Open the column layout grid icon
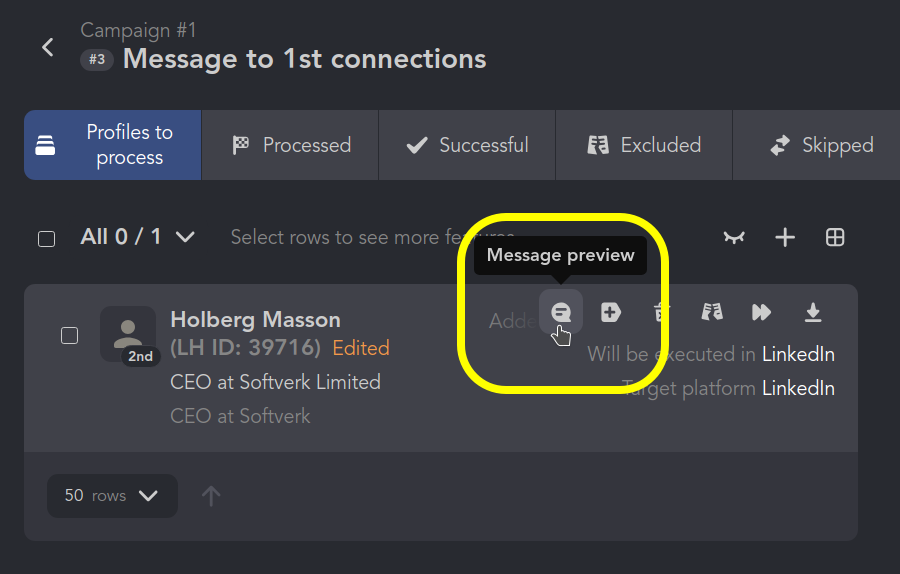The height and width of the screenshot is (574, 900). click(835, 237)
